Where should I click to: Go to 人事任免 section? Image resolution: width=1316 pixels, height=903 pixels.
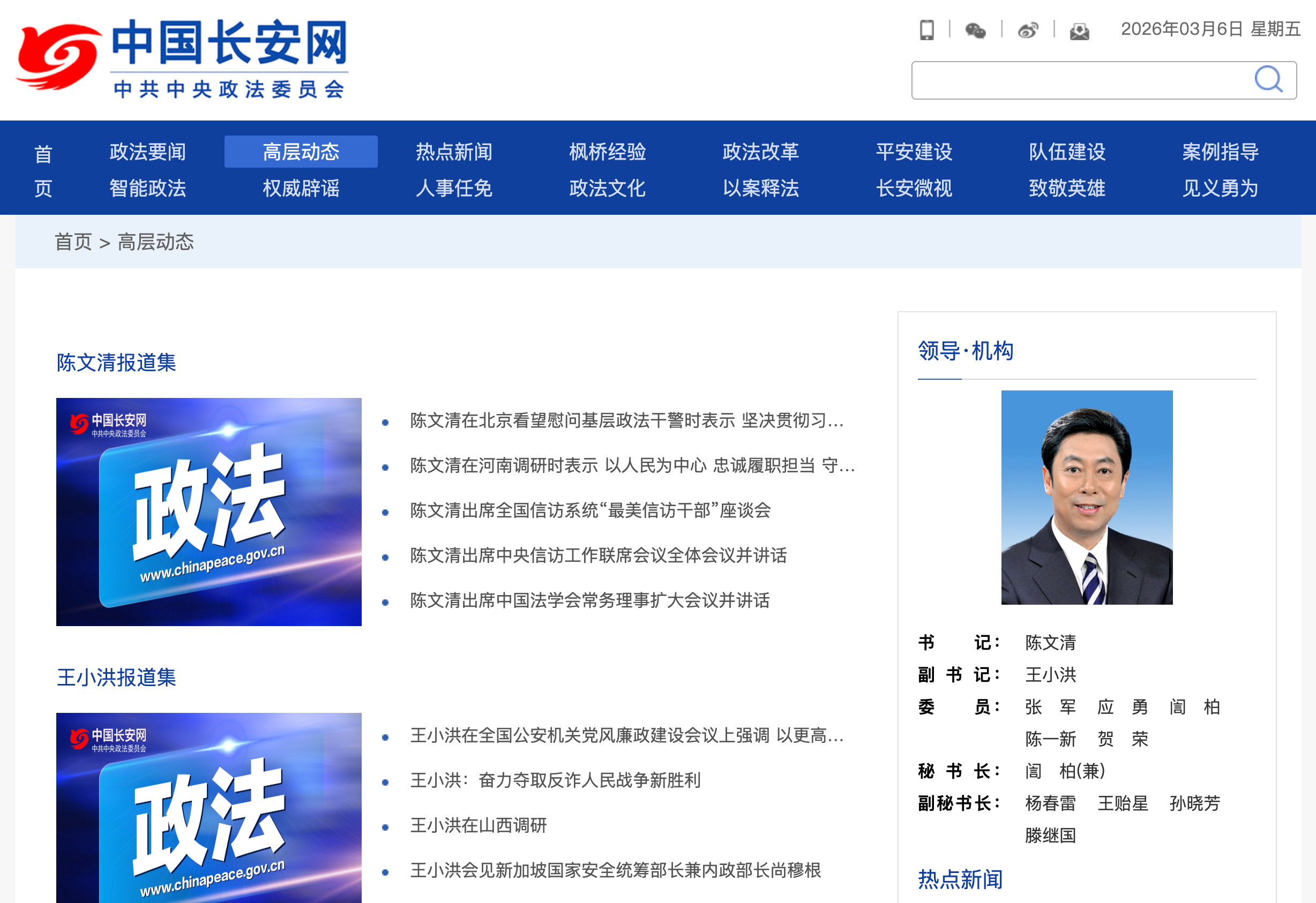click(x=453, y=188)
